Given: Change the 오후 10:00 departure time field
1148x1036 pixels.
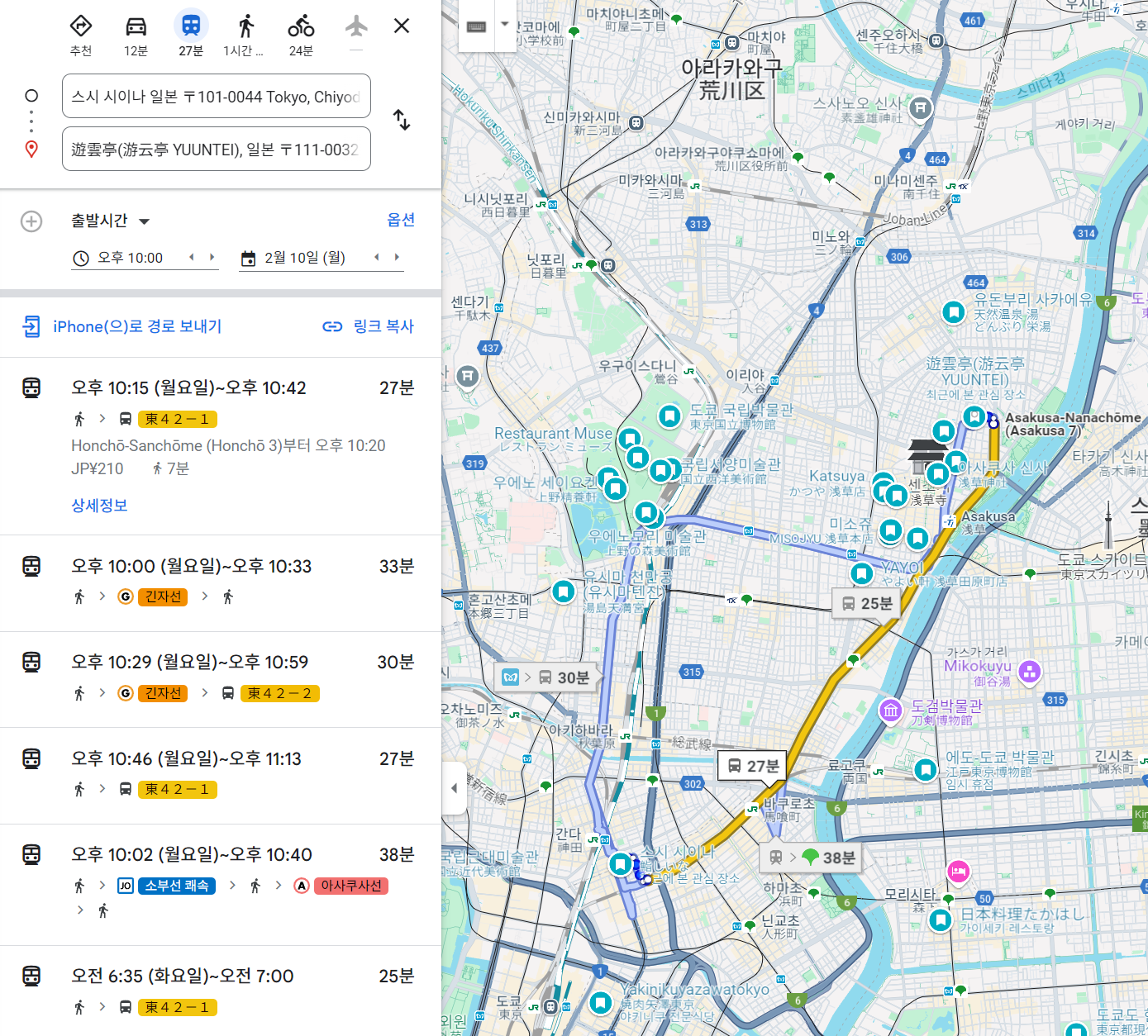Looking at the screenshot, I should 130,258.
